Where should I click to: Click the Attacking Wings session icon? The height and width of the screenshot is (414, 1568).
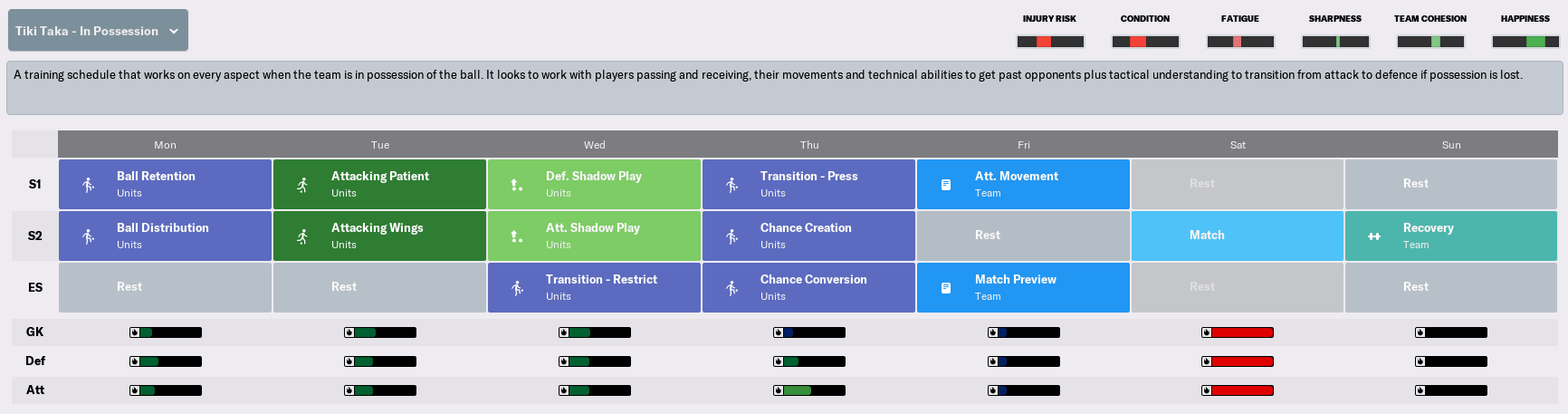(x=302, y=236)
